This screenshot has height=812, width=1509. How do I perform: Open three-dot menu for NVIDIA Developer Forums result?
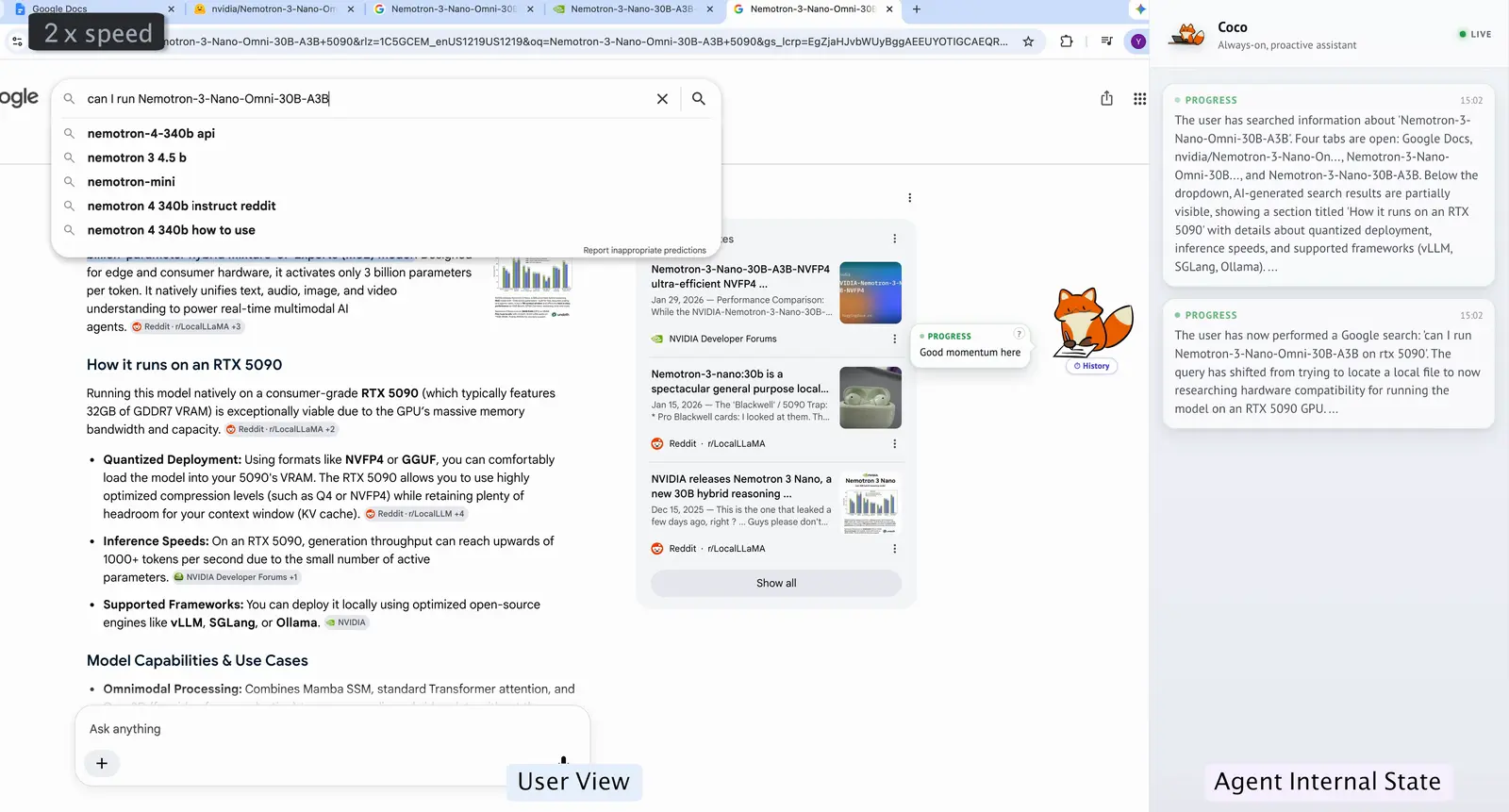[x=894, y=340]
